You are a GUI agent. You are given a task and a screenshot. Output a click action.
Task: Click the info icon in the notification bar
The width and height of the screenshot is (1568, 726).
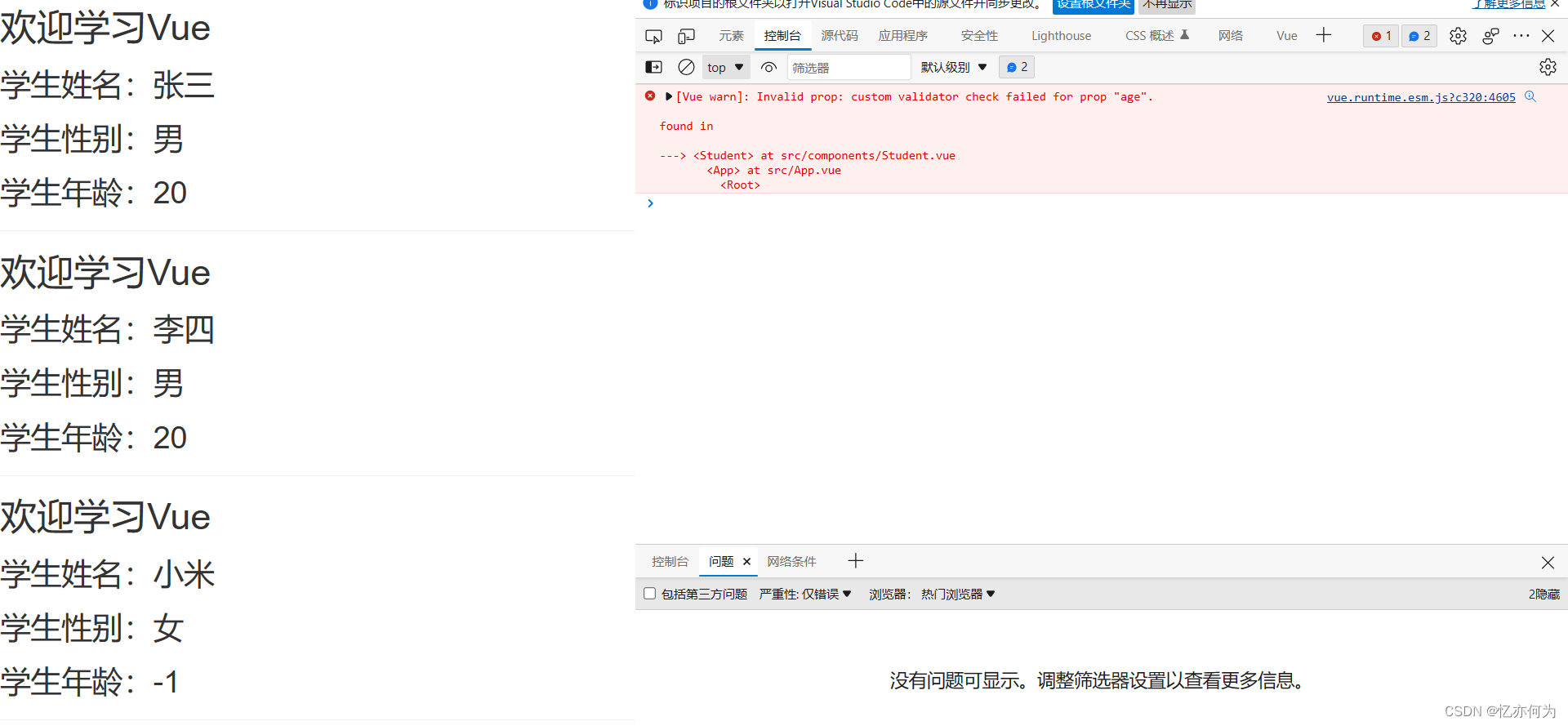(650, 4)
